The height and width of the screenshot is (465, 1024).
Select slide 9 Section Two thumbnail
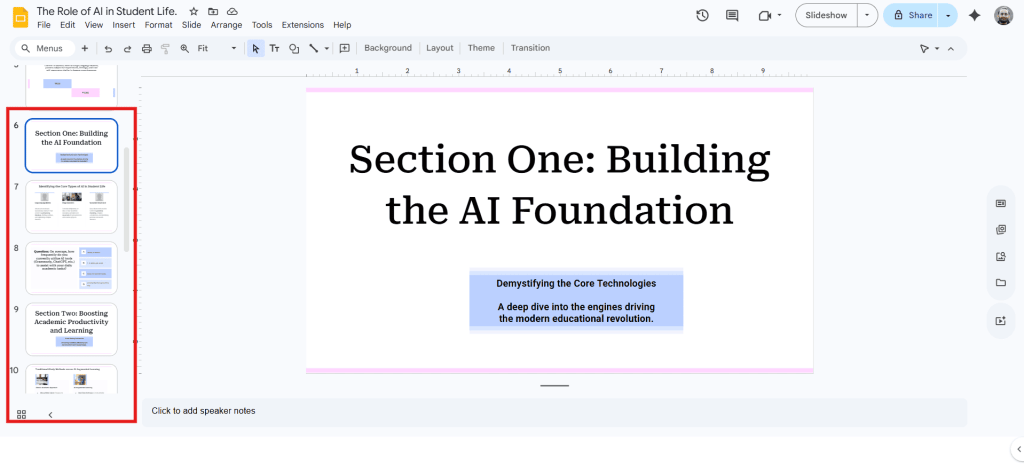[71, 329]
